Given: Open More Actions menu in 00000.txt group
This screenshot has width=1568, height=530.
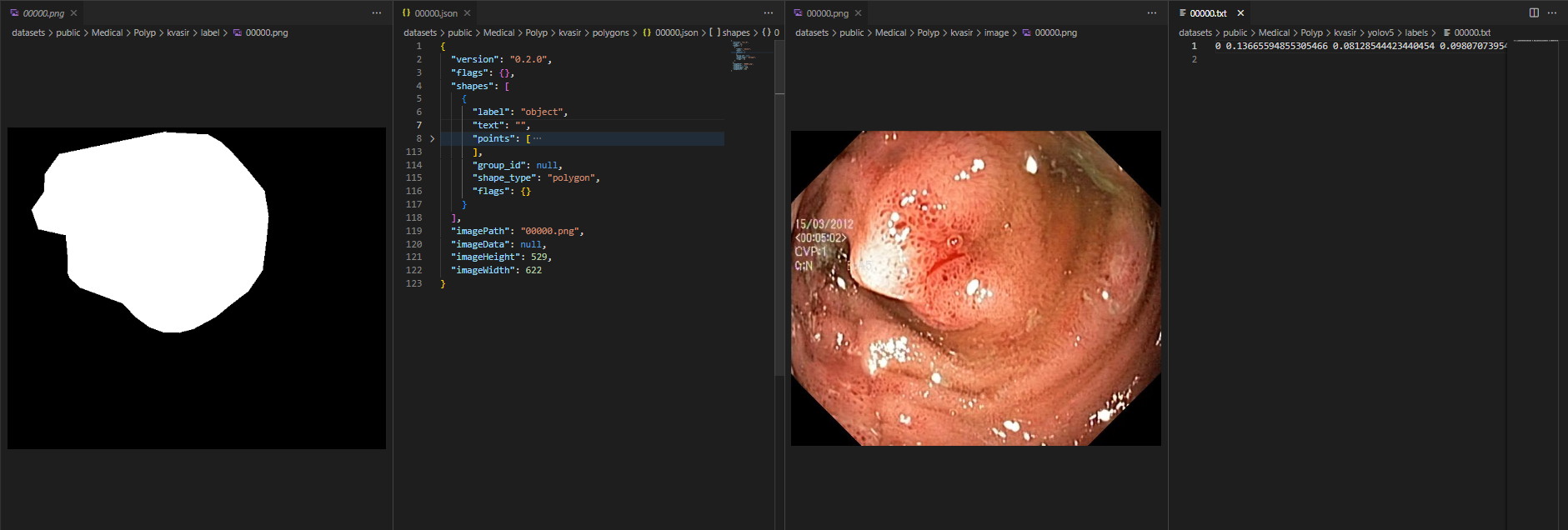Looking at the screenshot, I should pyautogui.click(x=1552, y=12).
